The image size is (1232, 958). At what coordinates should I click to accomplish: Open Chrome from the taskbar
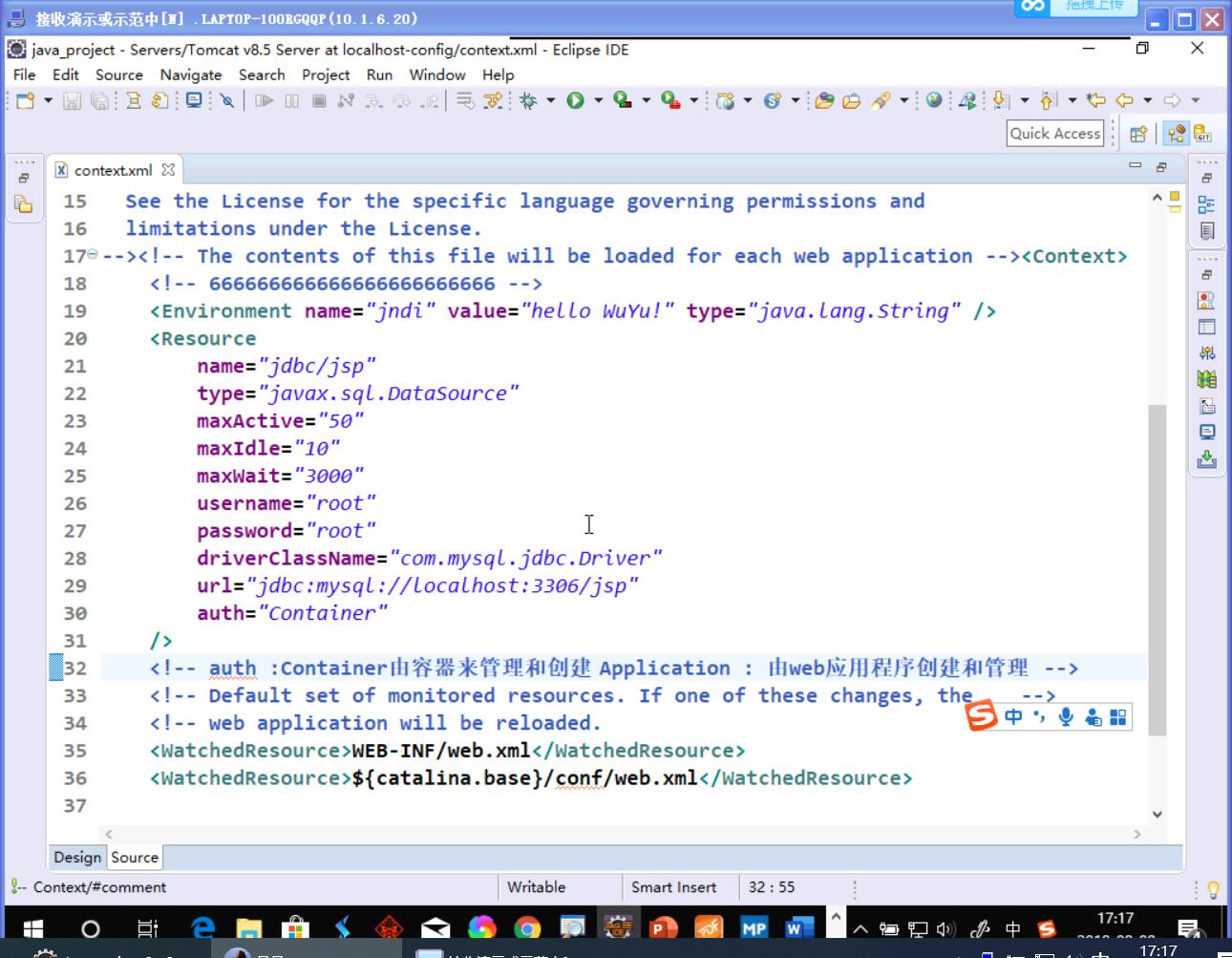(x=527, y=927)
